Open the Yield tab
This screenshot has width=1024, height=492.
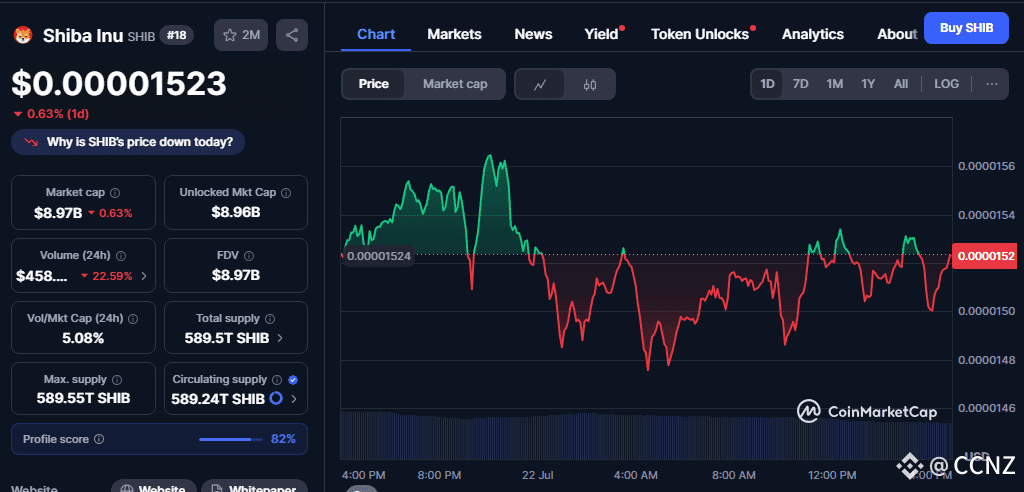tap(601, 34)
